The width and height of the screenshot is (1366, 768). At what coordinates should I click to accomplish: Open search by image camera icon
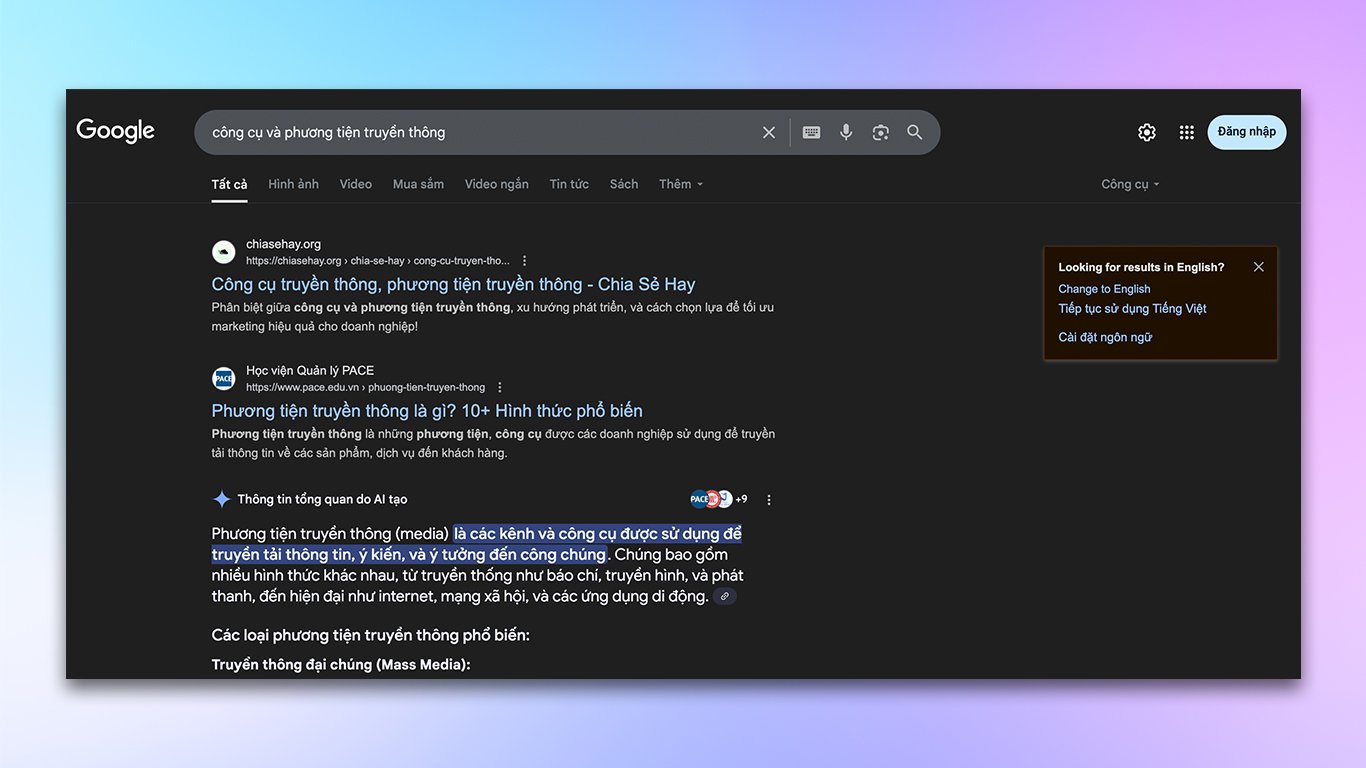pyautogui.click(x=880, y=132)
